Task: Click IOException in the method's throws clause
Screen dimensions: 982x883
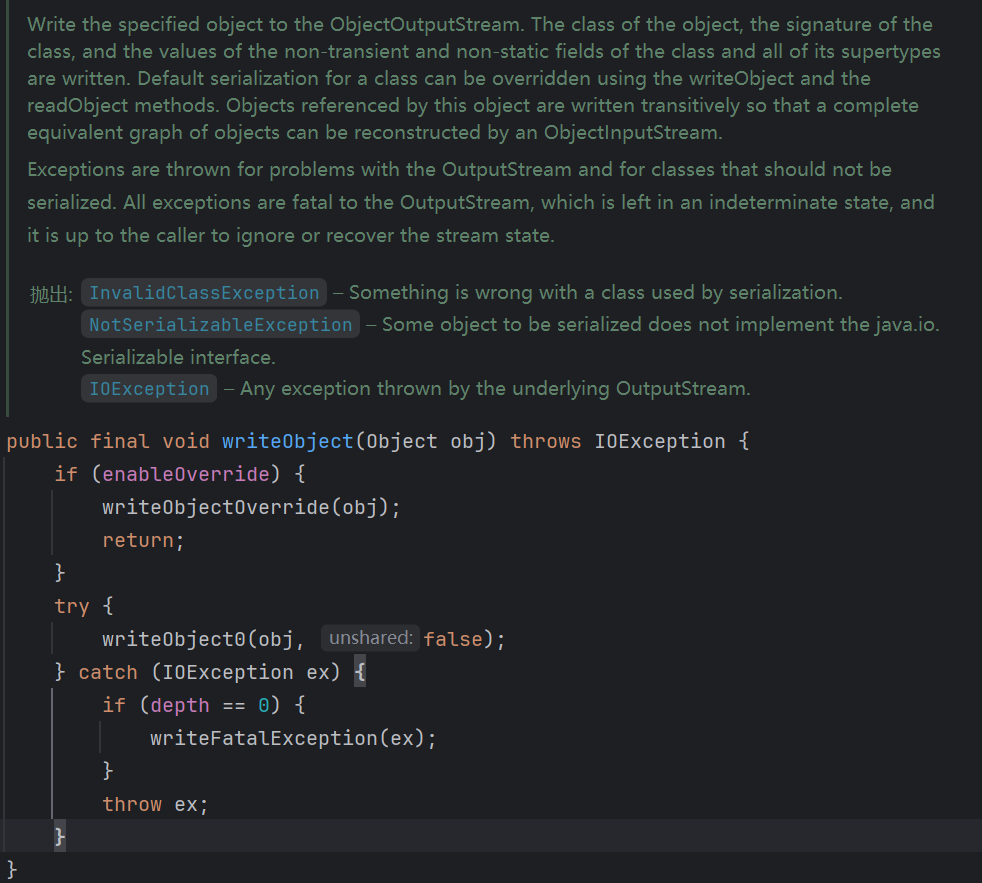Action: coord(659,441)
